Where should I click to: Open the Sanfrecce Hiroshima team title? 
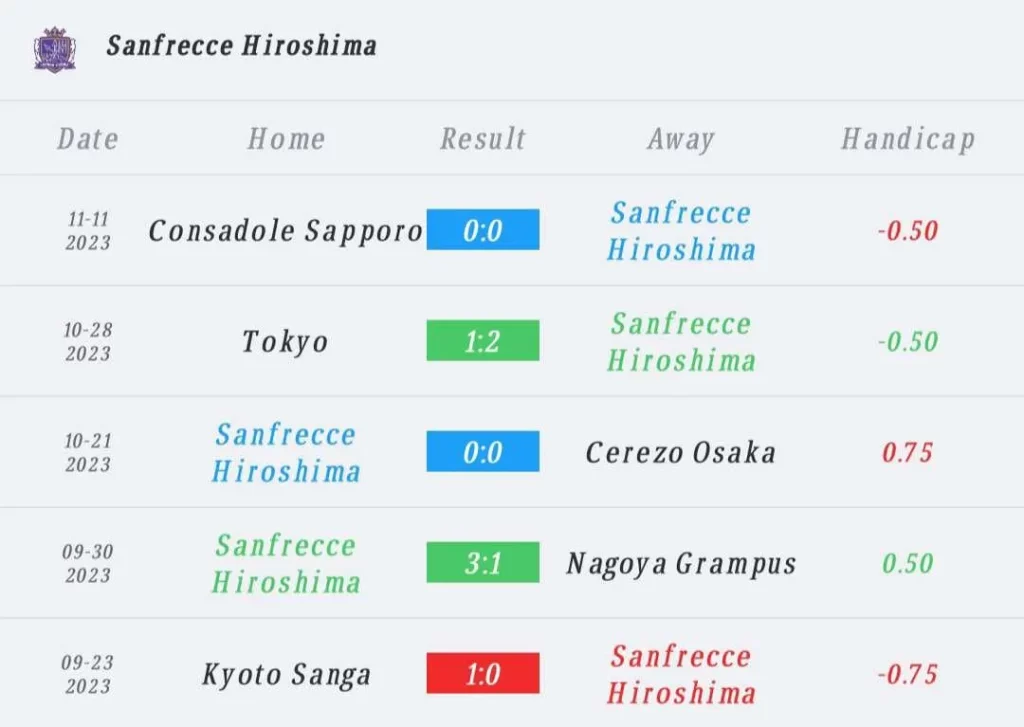click(242, 46)
